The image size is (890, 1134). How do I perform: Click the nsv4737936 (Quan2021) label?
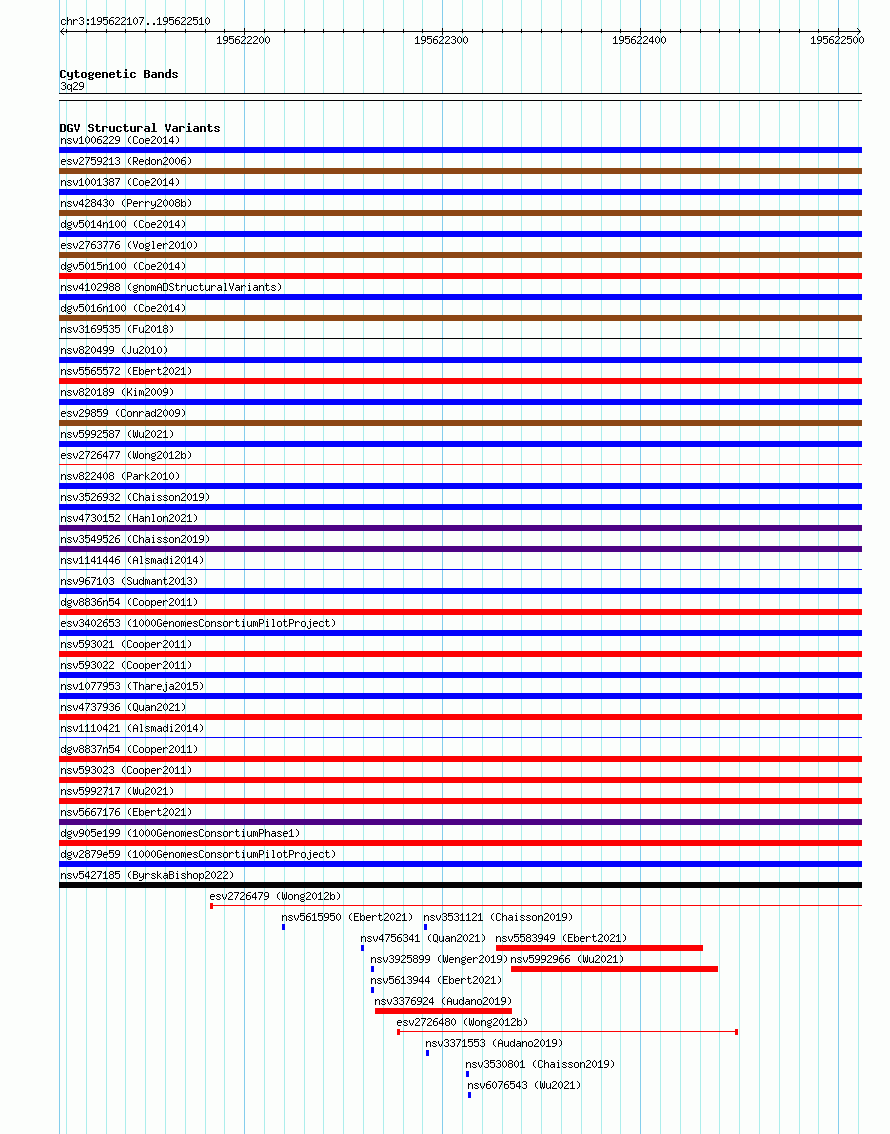tap(123, 707)
